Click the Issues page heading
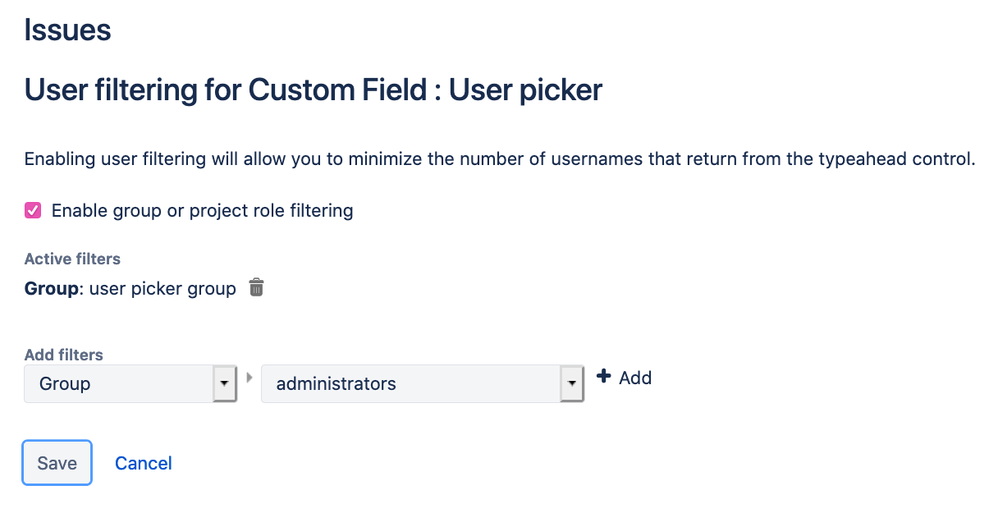 click(x=67, y=30)
